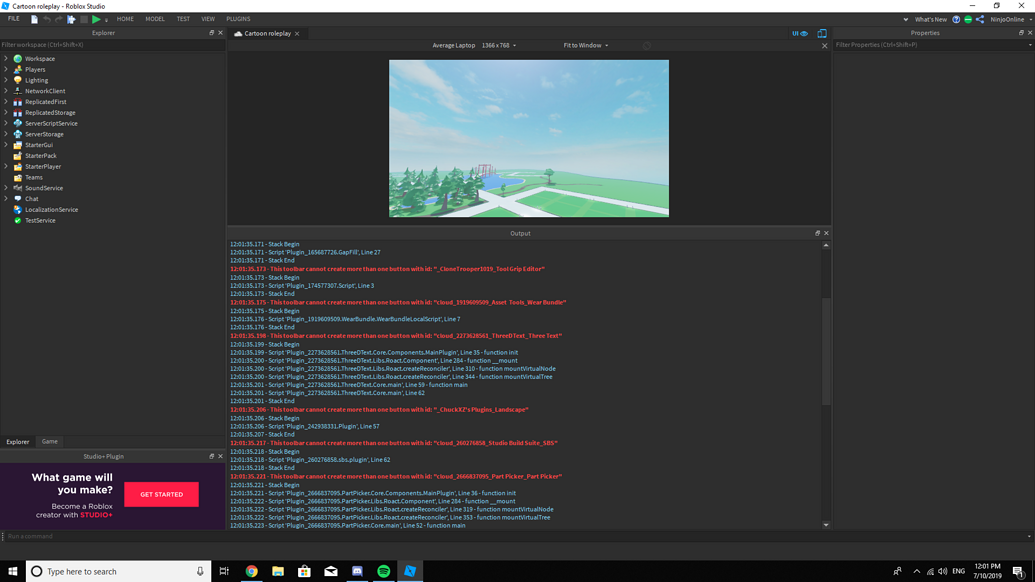Viewport: 1035px width, 582px height.
Task: Expand the Workspace tree item
Action: pos(8,58)
